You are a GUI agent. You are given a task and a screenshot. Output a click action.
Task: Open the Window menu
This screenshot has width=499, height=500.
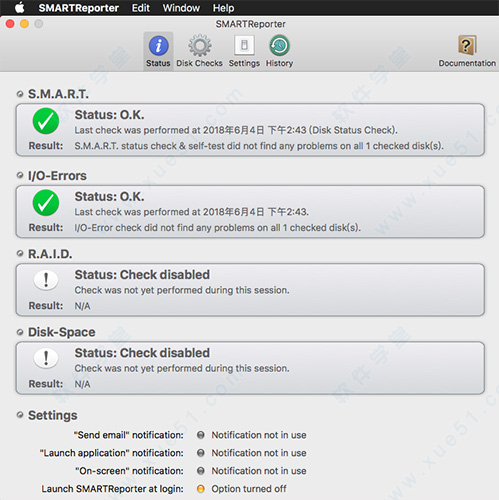(181, 8)
